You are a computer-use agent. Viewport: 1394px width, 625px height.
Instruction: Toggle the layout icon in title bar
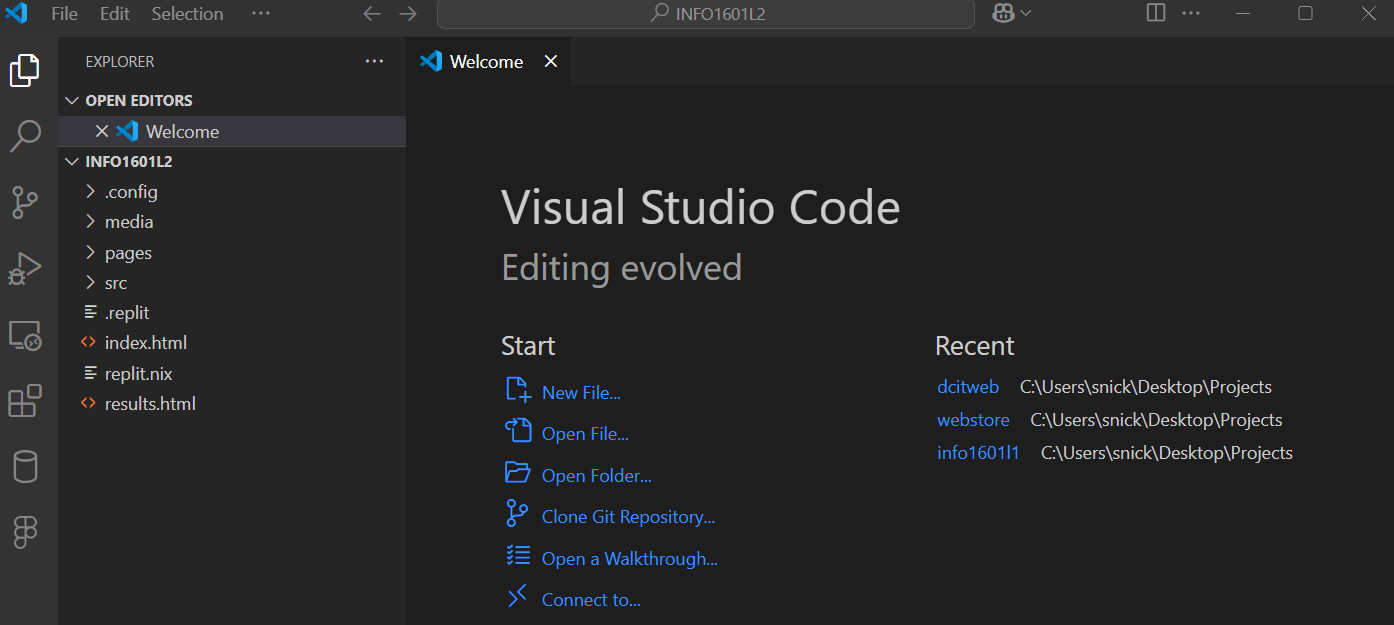point(1155,13)
